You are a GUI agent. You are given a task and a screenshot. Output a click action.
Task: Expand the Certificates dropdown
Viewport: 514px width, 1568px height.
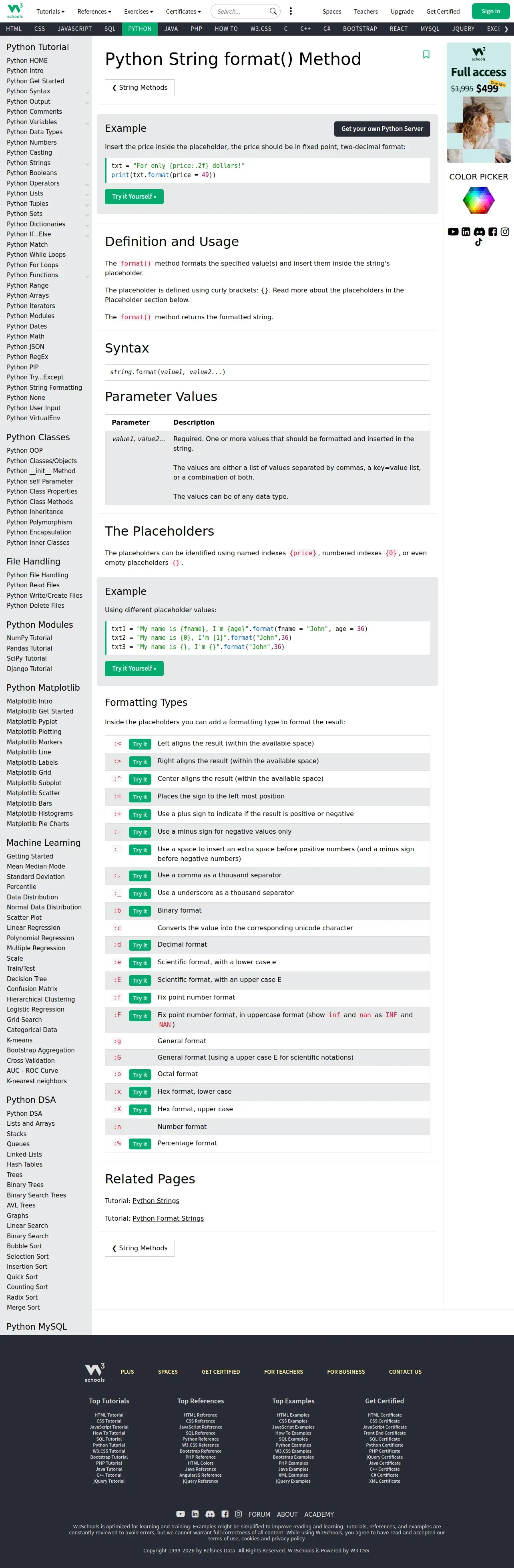[183, 12]
